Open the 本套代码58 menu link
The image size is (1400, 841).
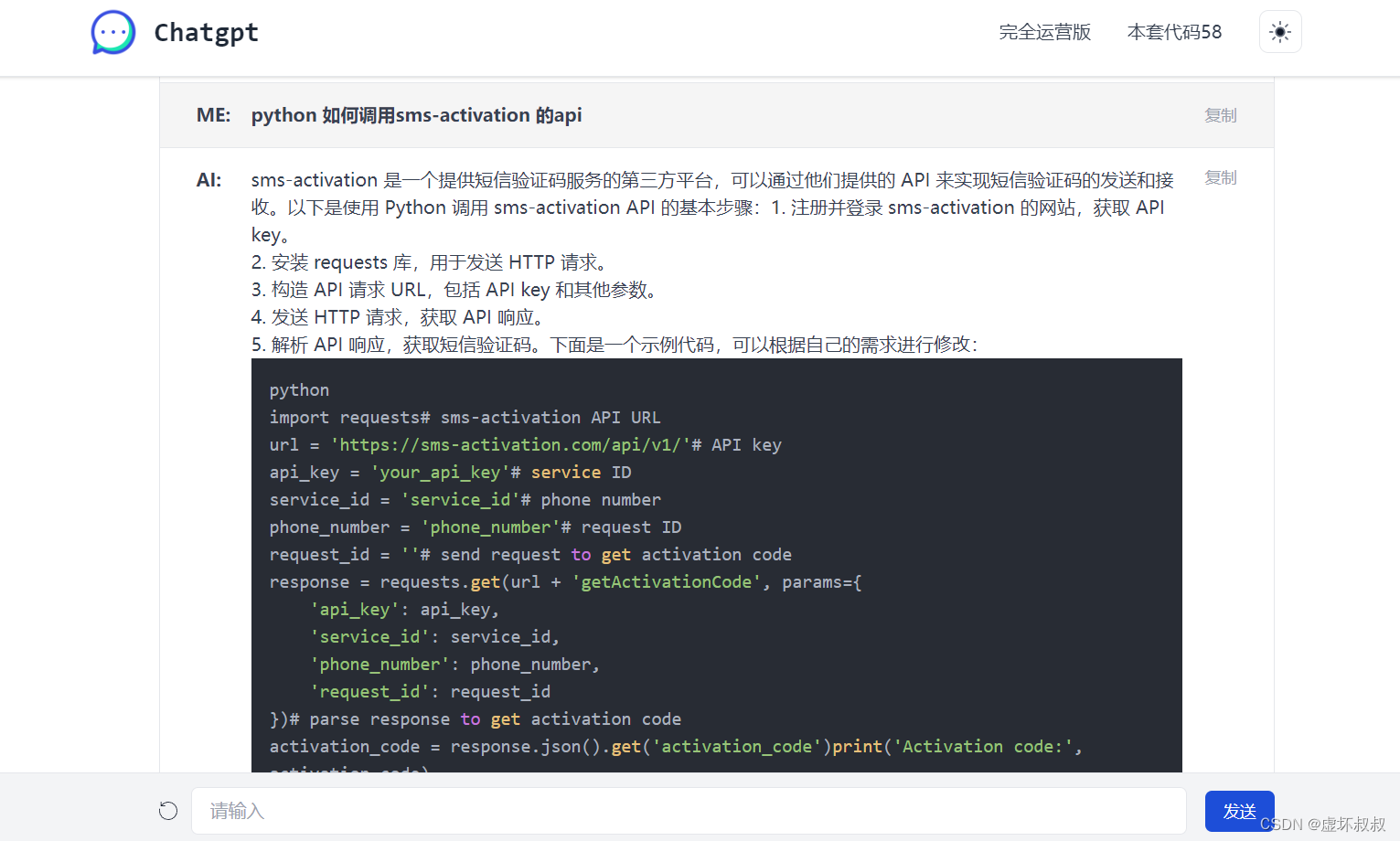pyautogui.click(x=1174, y=32)
